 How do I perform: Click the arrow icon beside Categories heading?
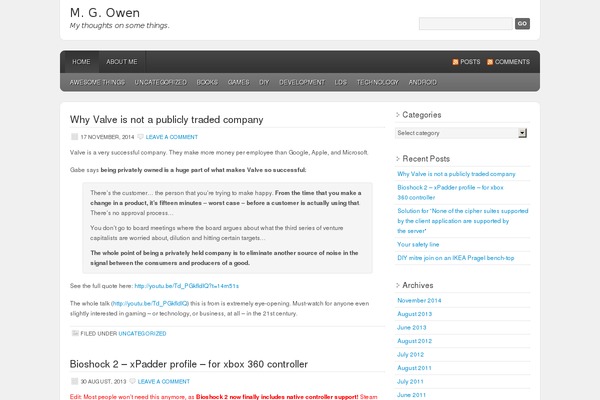tap(398, 114)
